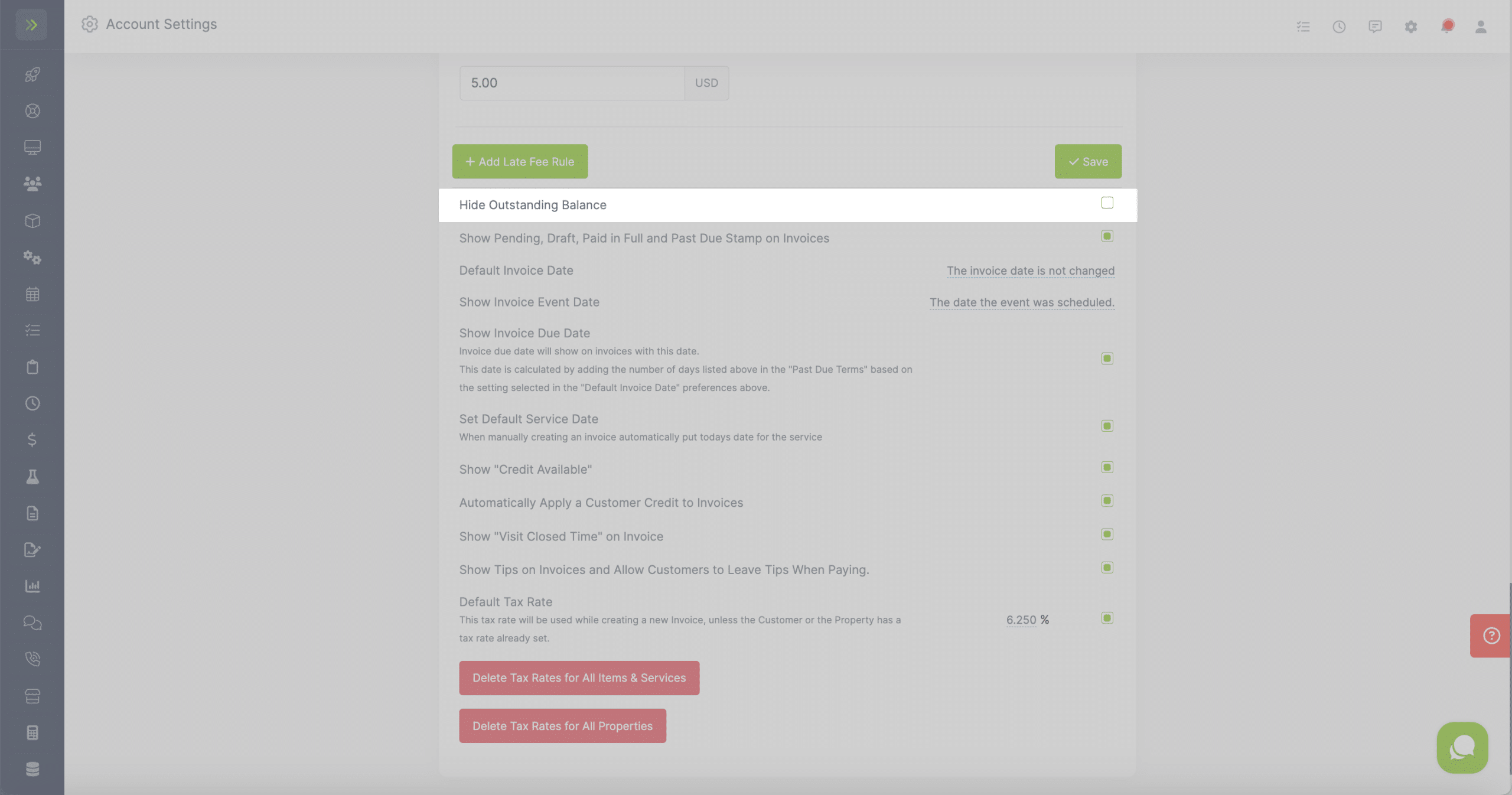Expand the sidebar with double-chevron icon
Image resolution: width=1512 pixels, height=795 pixels.
point(31,25)
